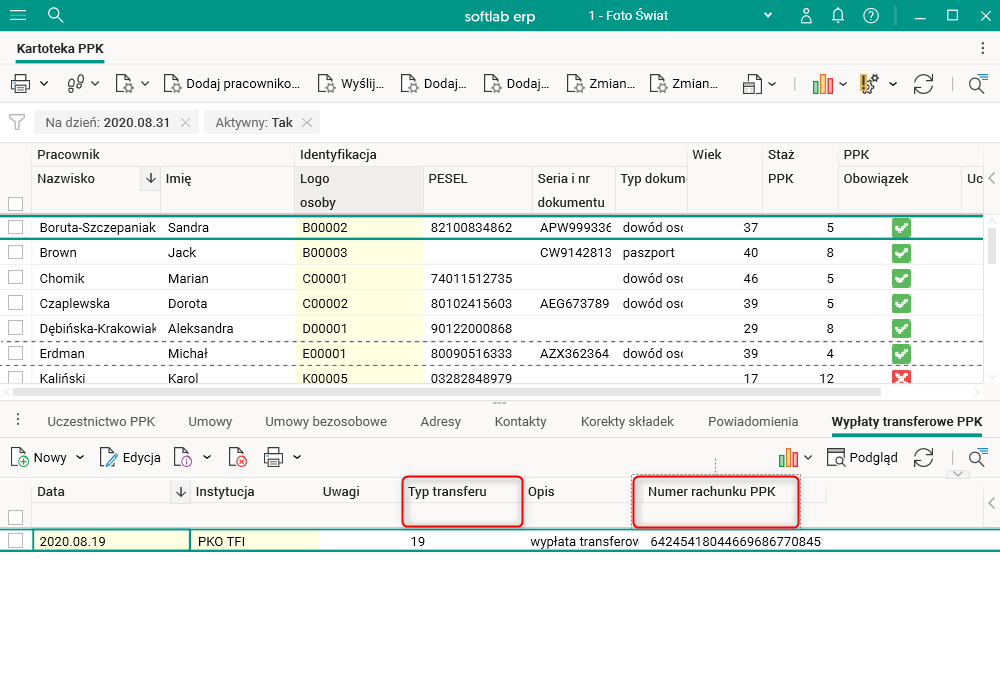The height and width of the screenshot is (700, 1000).
Task: Open the hamburger main menu
Action: 18,15
